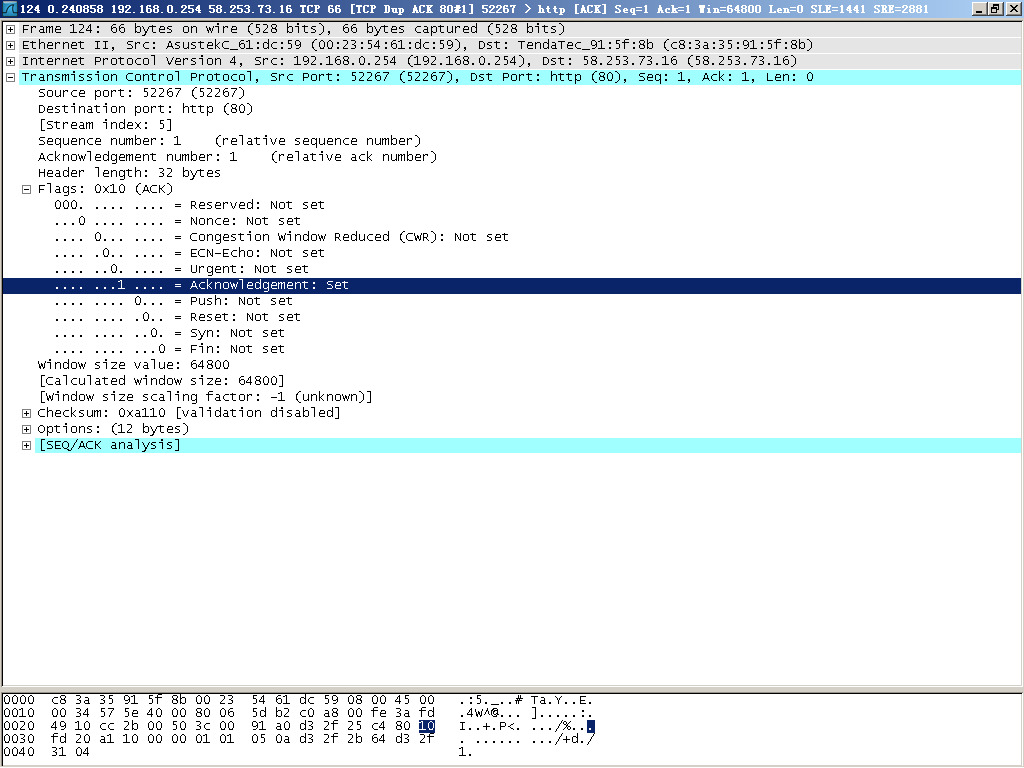
Task: Select the Destination port: http (80) line
Action: tap(146, 109)
